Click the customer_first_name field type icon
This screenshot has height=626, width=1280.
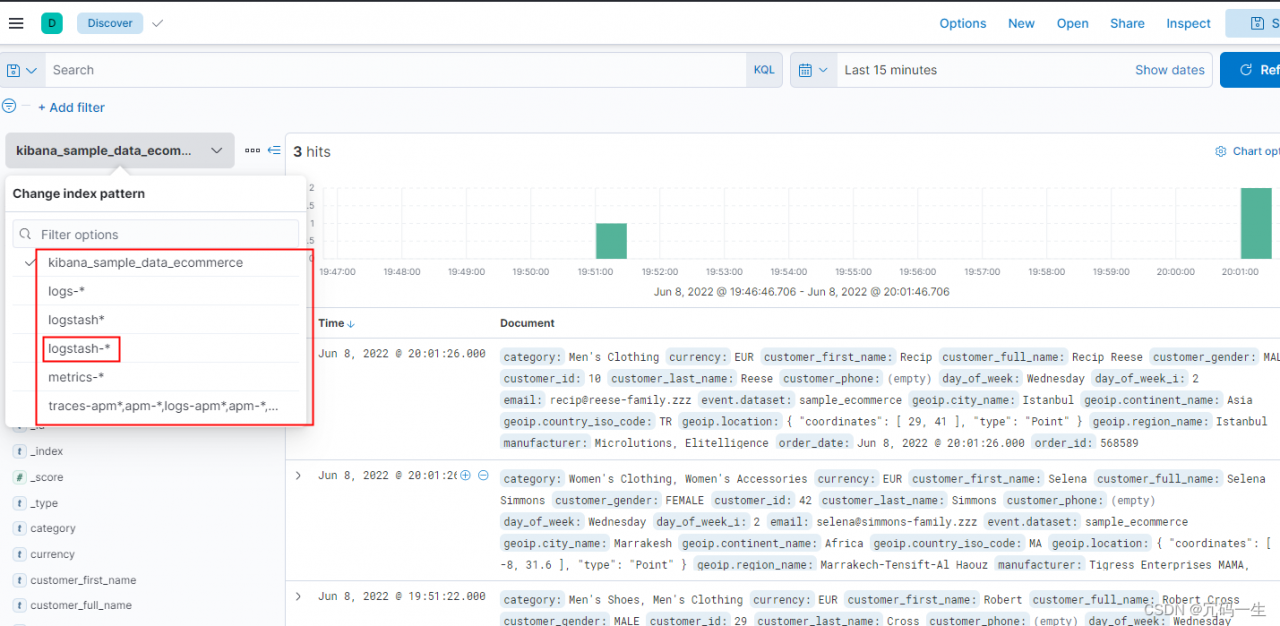(x=20, y=580)
